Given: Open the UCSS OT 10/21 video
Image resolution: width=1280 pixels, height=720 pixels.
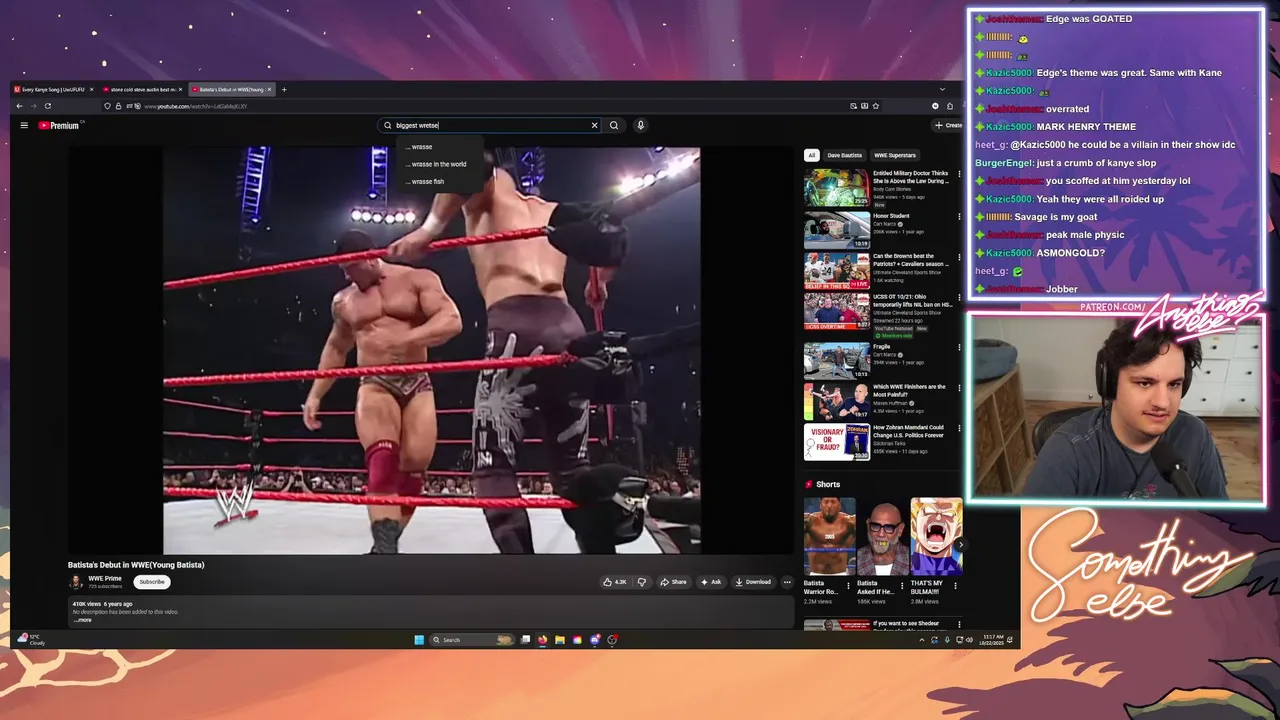Looking at the screenshot, I should (x=836, y=311).
